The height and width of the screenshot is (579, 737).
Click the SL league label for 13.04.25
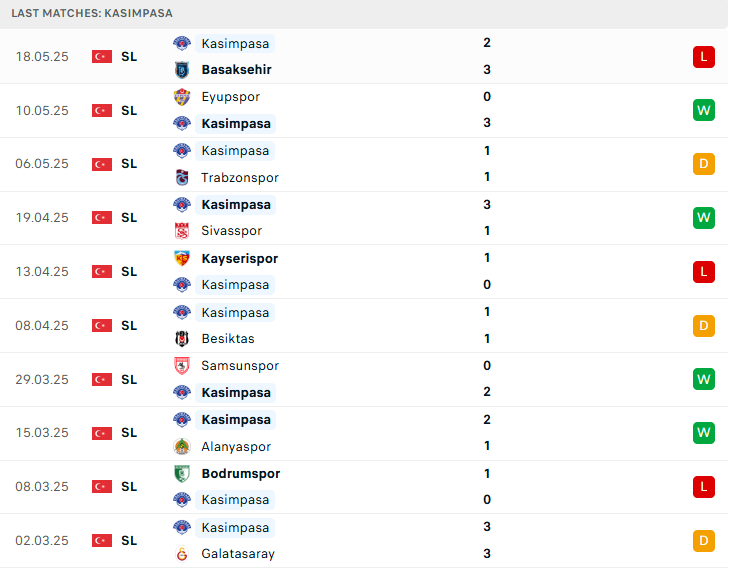[129, 272]
